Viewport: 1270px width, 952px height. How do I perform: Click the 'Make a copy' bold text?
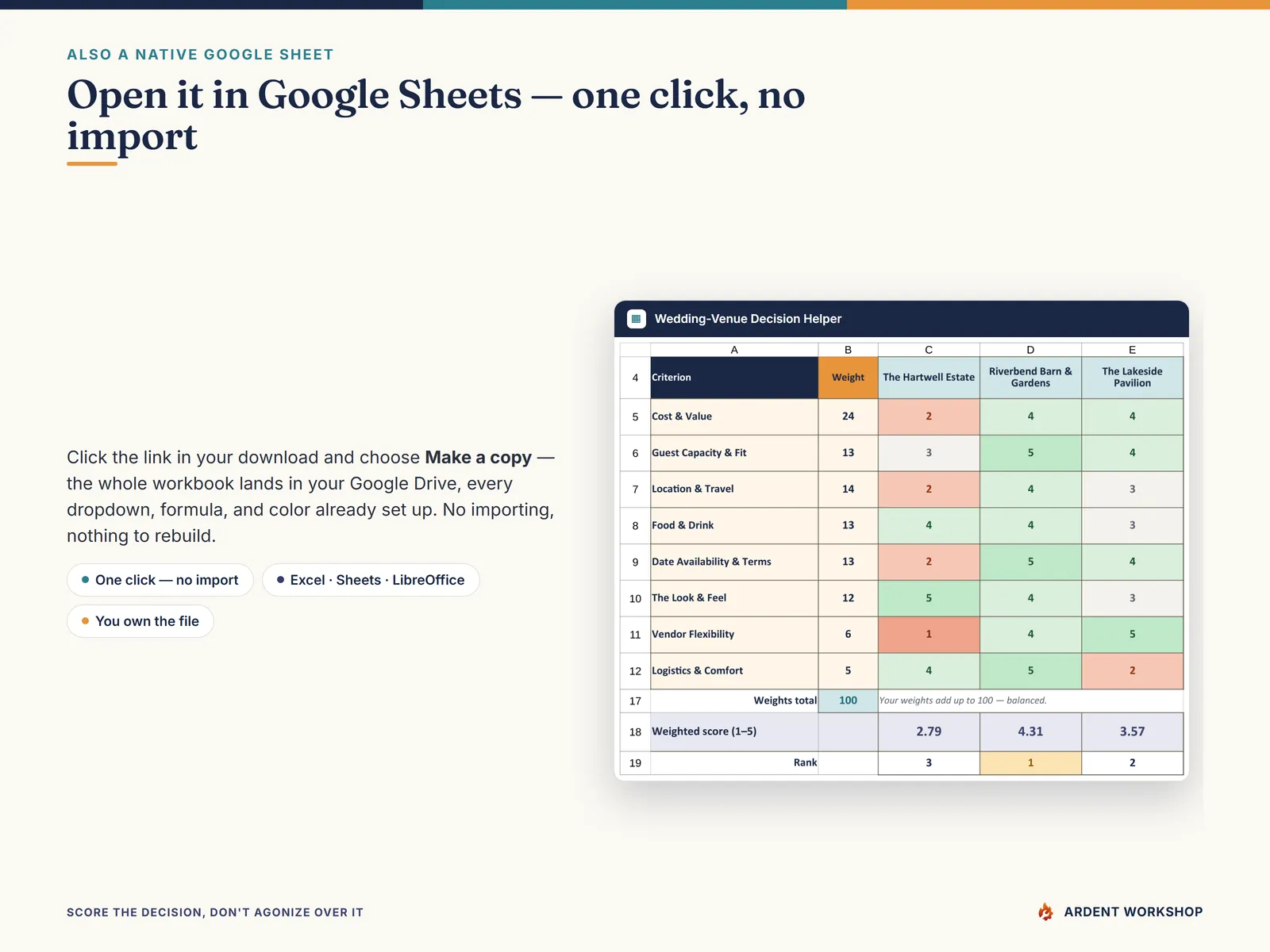click(x=478, y=457)
